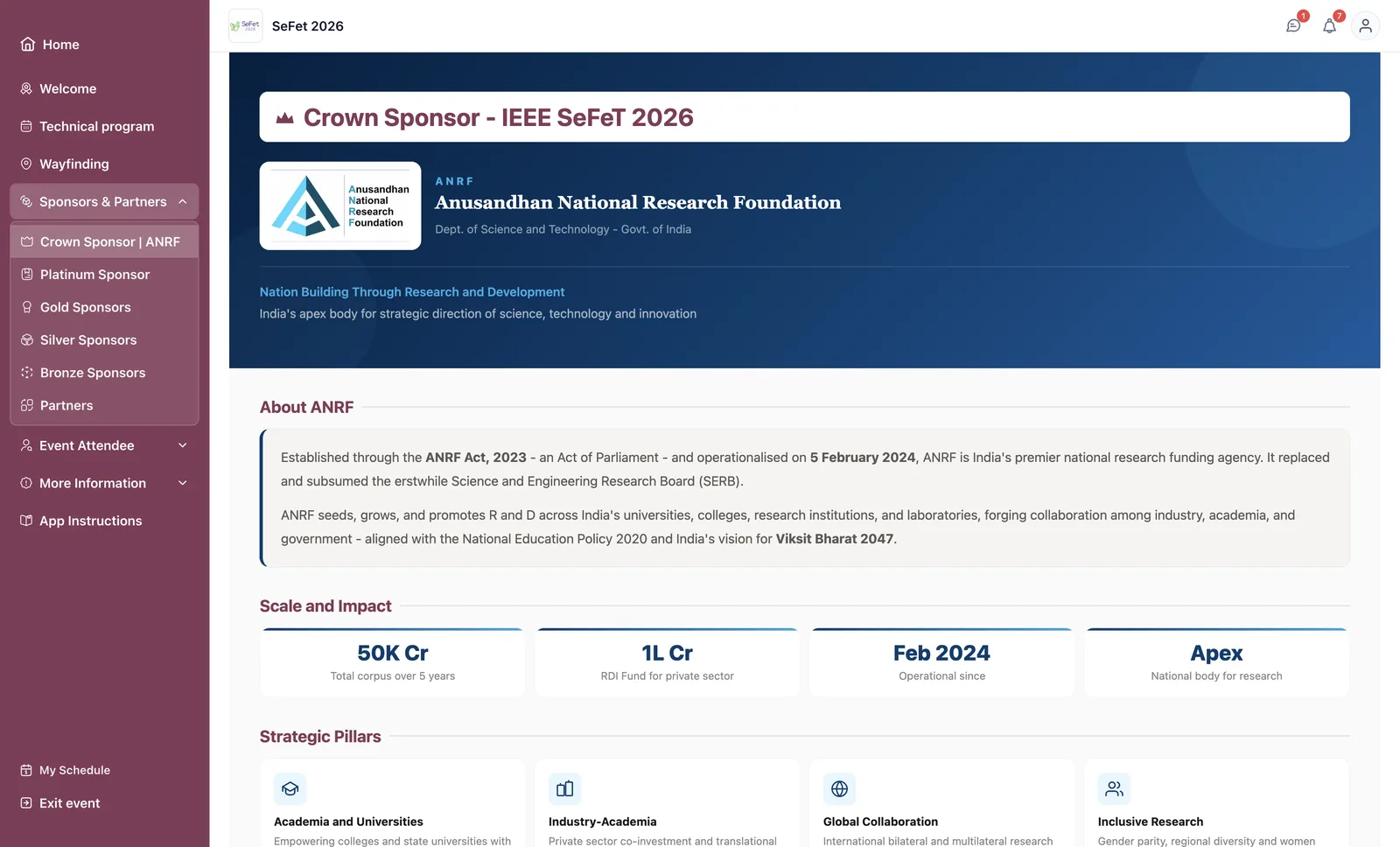The width and height of the screenshot is (1400, 847).
Task: Click the Welcome sidebar icon
Action: [x=26, y=89]
